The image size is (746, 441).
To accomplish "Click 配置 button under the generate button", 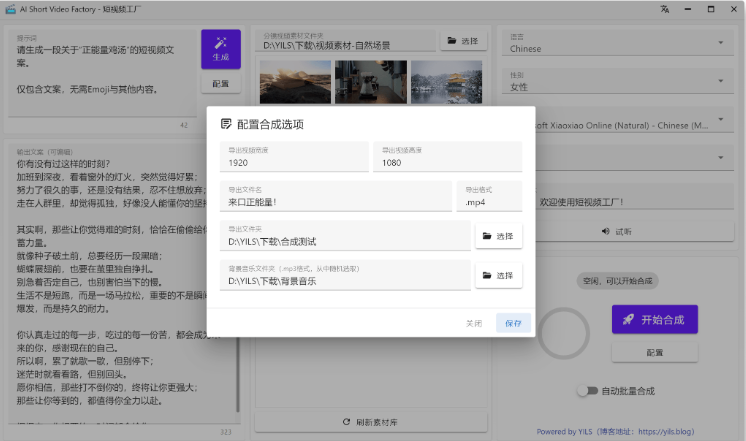I will coord(220,84).
